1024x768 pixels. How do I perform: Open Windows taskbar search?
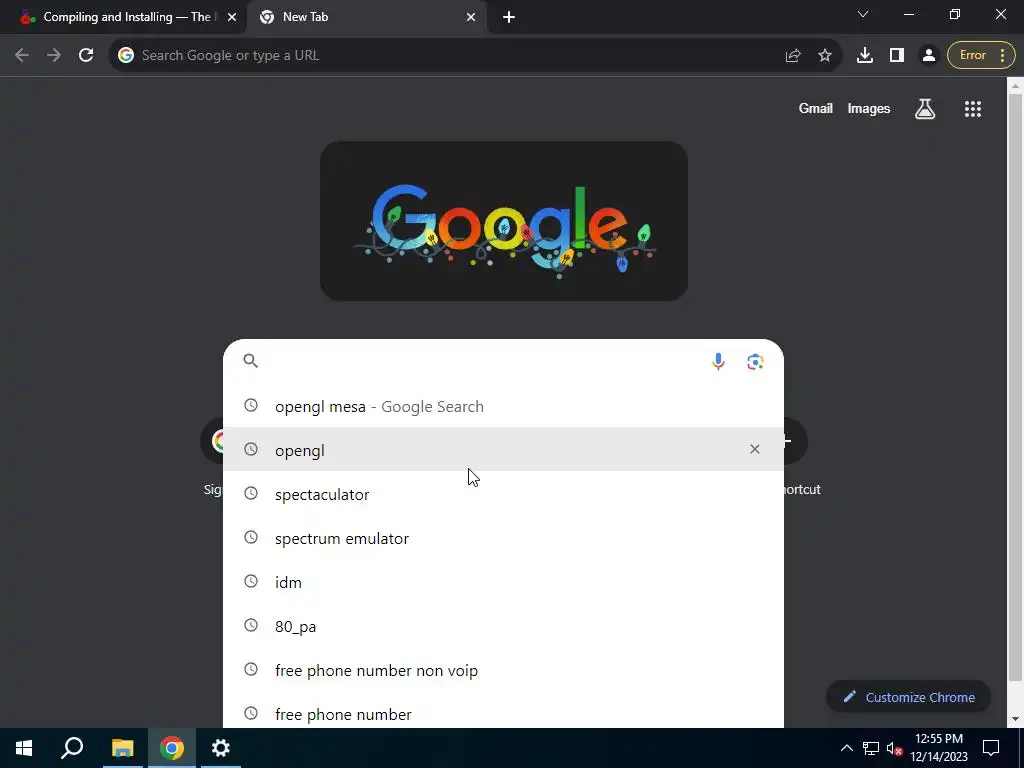pos(72,748)
